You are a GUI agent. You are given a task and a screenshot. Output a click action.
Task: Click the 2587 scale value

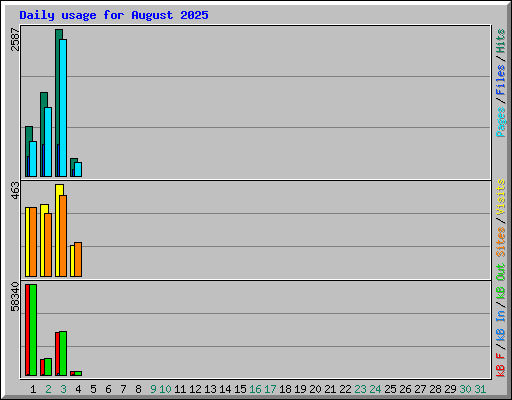pyautogui.click(x=15, y=39)
